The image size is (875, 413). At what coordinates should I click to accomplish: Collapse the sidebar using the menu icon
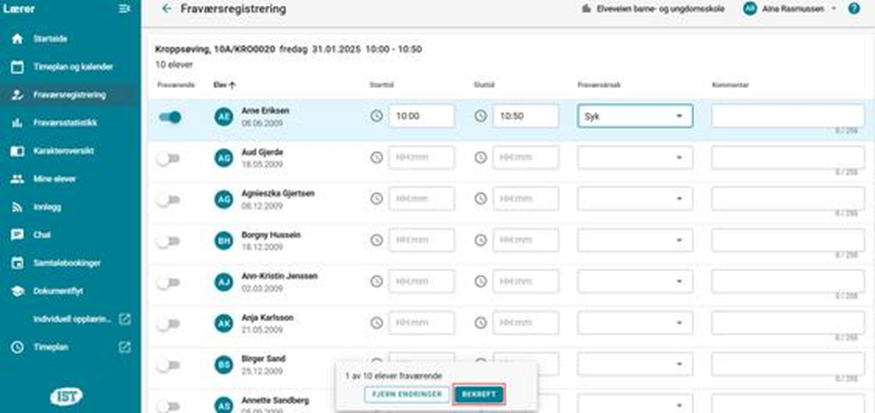pos(124,9)
